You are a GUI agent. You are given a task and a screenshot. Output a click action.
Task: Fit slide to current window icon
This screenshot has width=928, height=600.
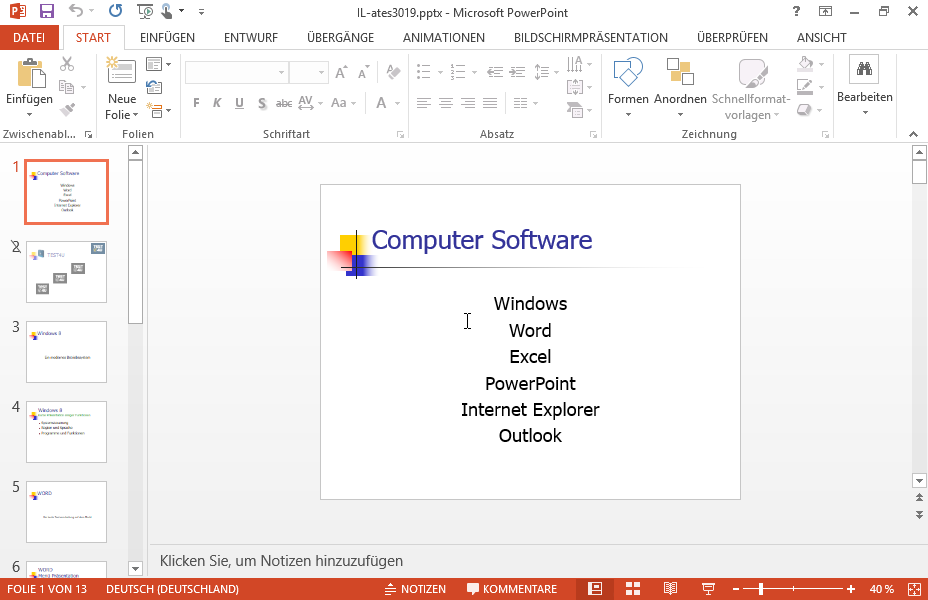(914, 589)
